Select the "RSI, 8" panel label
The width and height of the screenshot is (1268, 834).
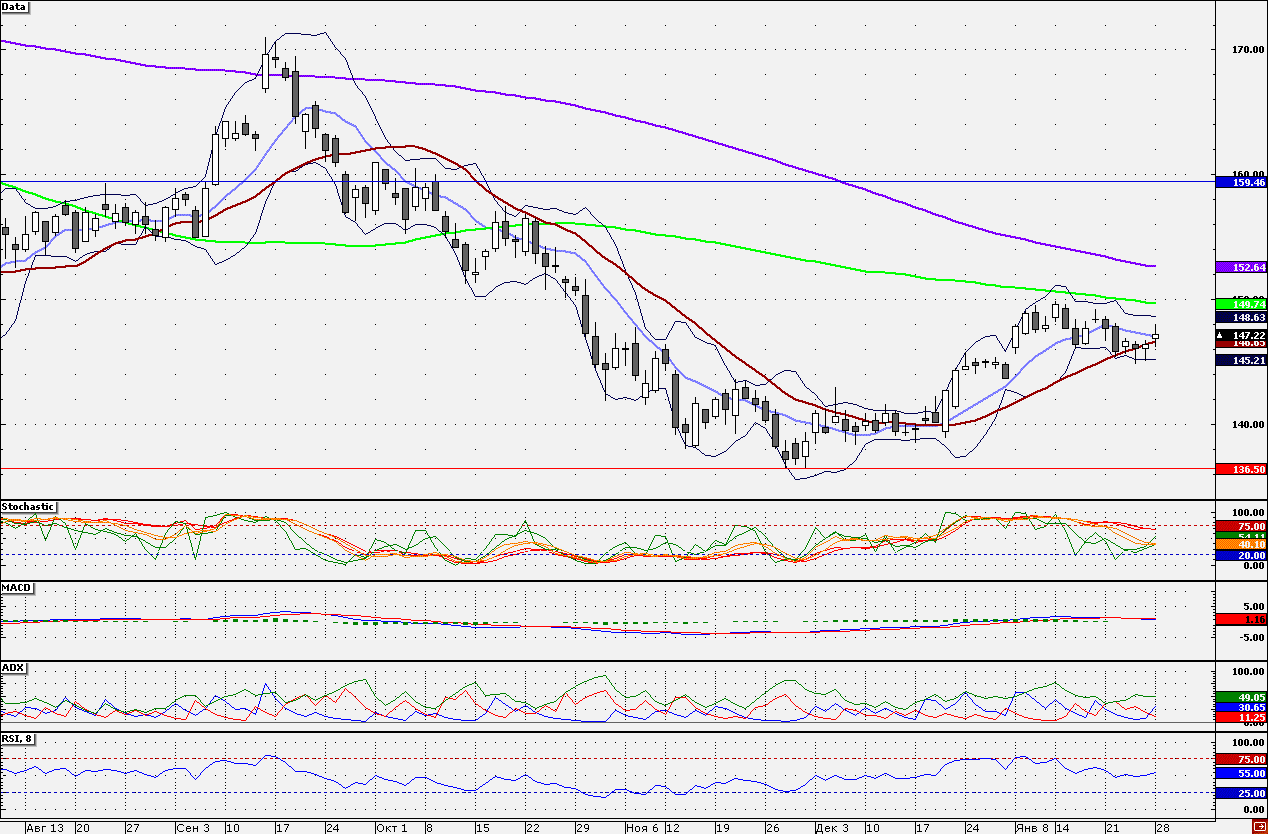[x=18, y=739]
